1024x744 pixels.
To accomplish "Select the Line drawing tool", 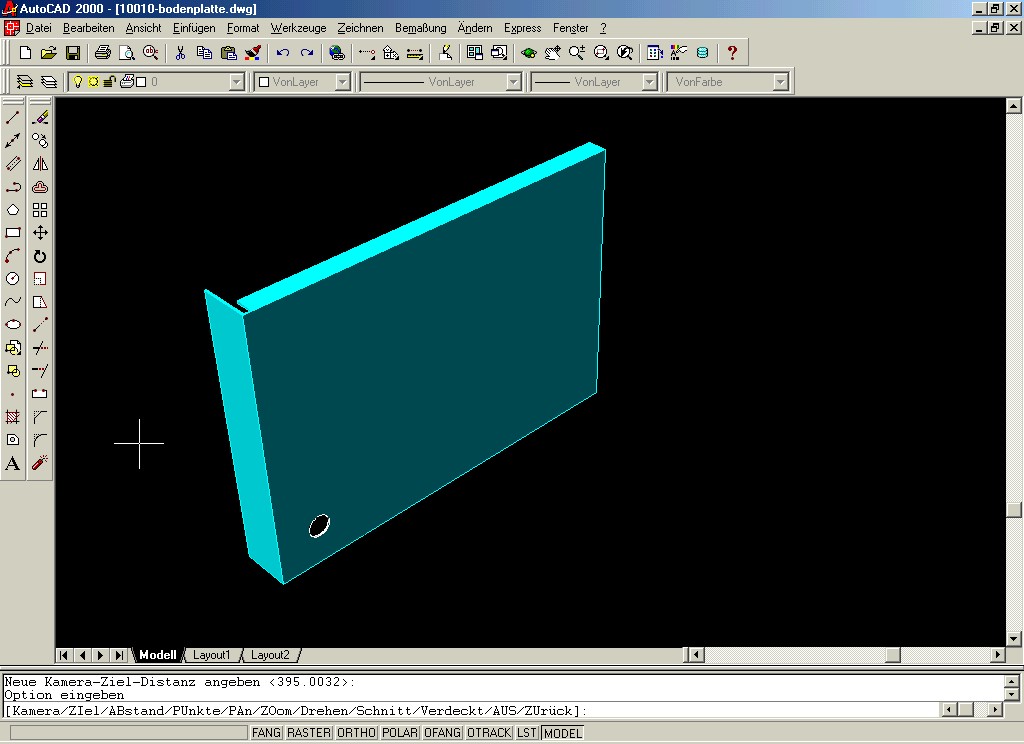I will [x=13, y=118].
